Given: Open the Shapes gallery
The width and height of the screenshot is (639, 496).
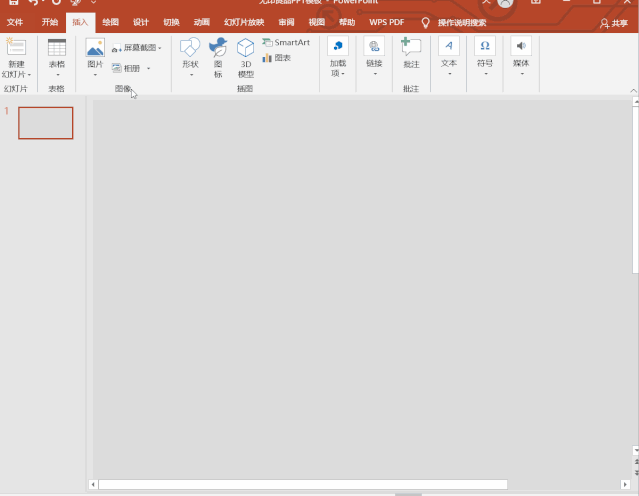Looking at the screenshot, I should [190, 48].
